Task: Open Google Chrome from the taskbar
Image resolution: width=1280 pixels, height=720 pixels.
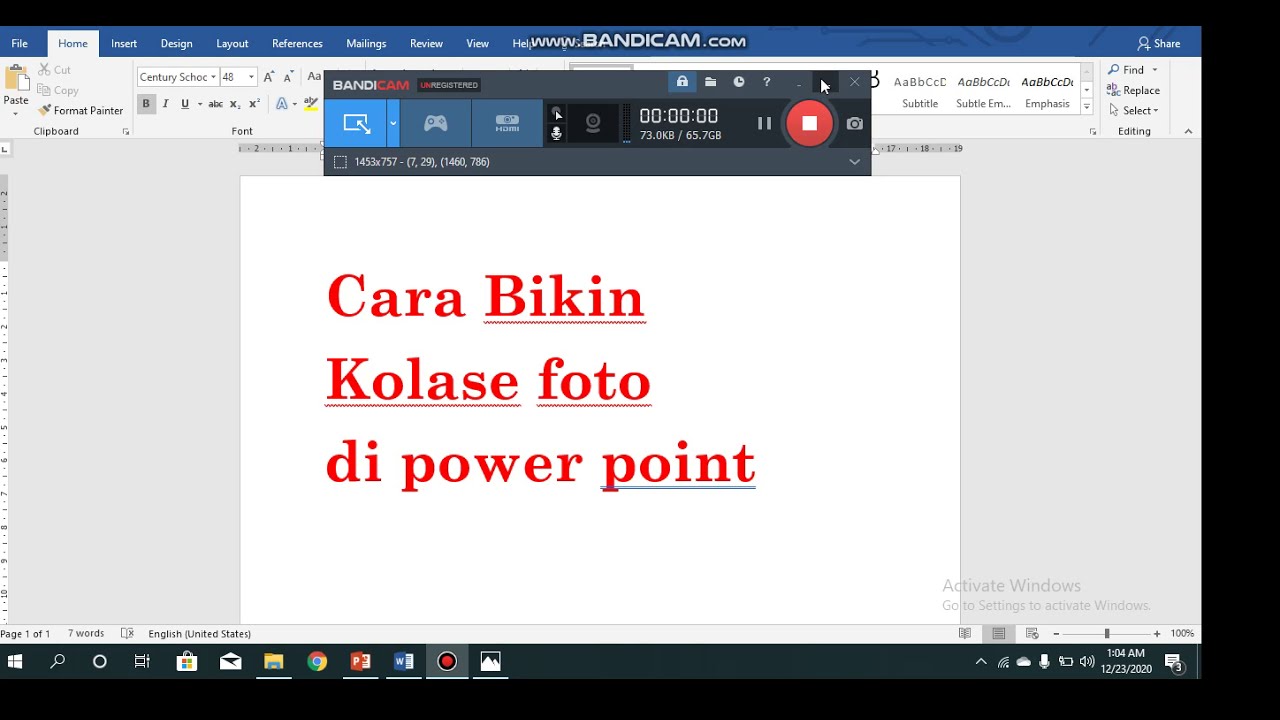Action: click(x=317, y=662)
